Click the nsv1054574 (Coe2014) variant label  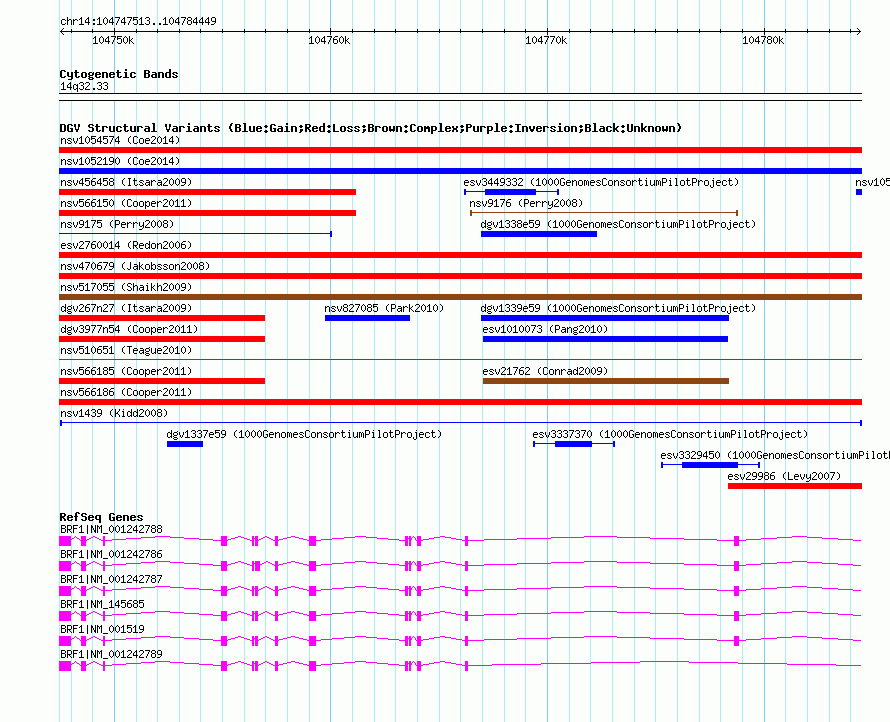[x=119, y=140]
